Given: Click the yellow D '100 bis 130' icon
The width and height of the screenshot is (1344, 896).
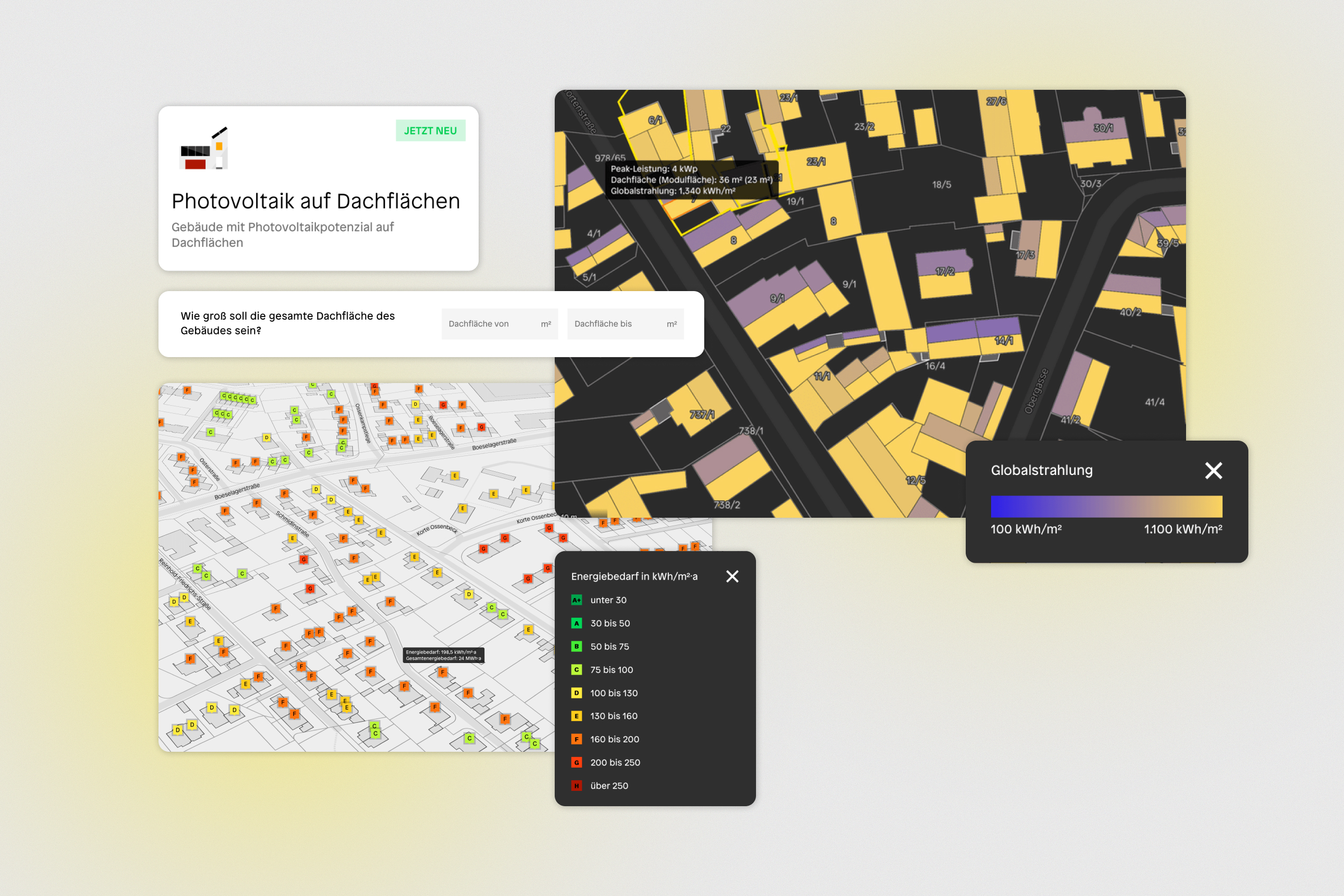Looking at the screenshot, I should coord(576,693).
